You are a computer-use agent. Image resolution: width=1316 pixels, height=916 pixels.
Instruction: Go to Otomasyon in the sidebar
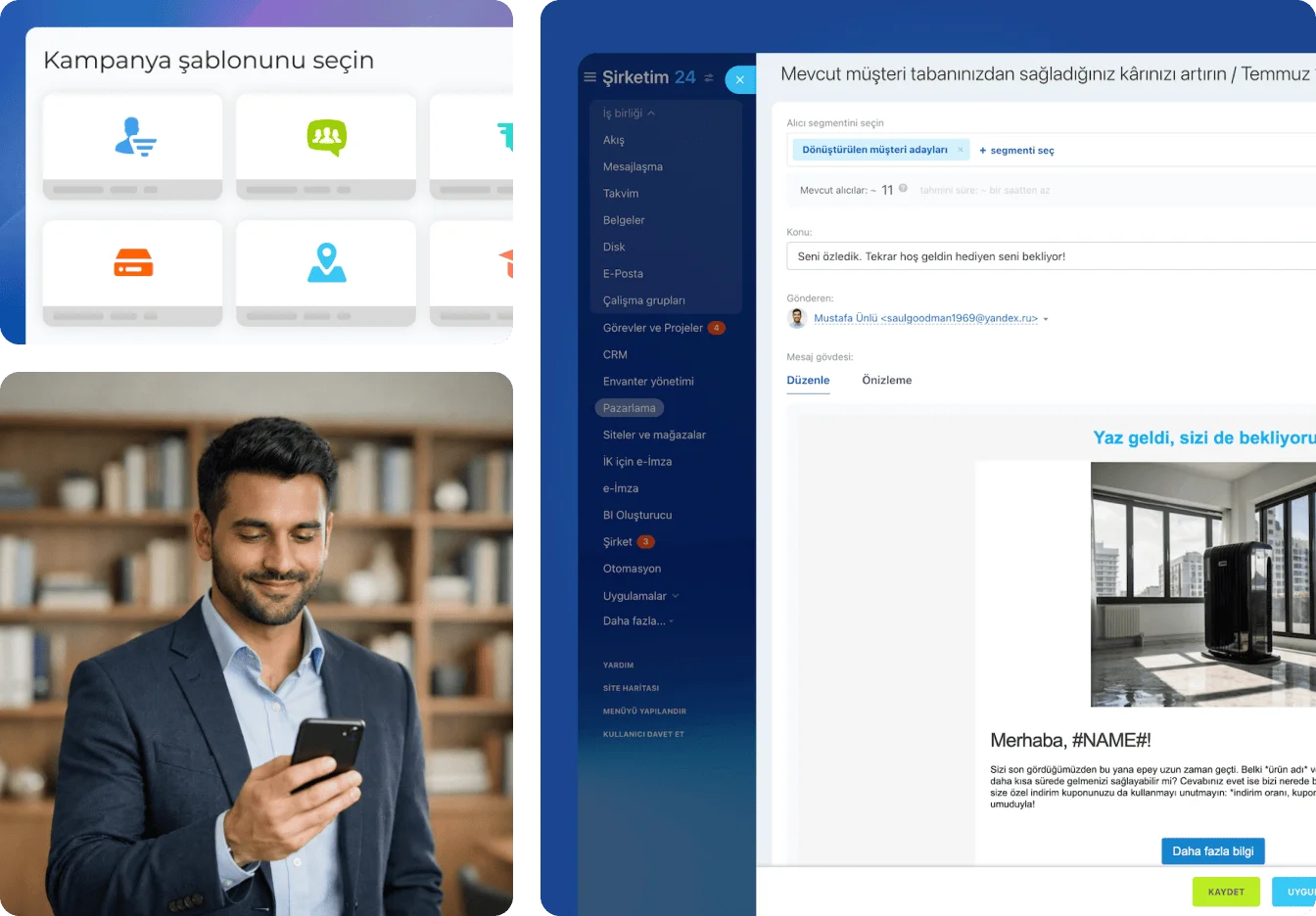click(632, 569)
